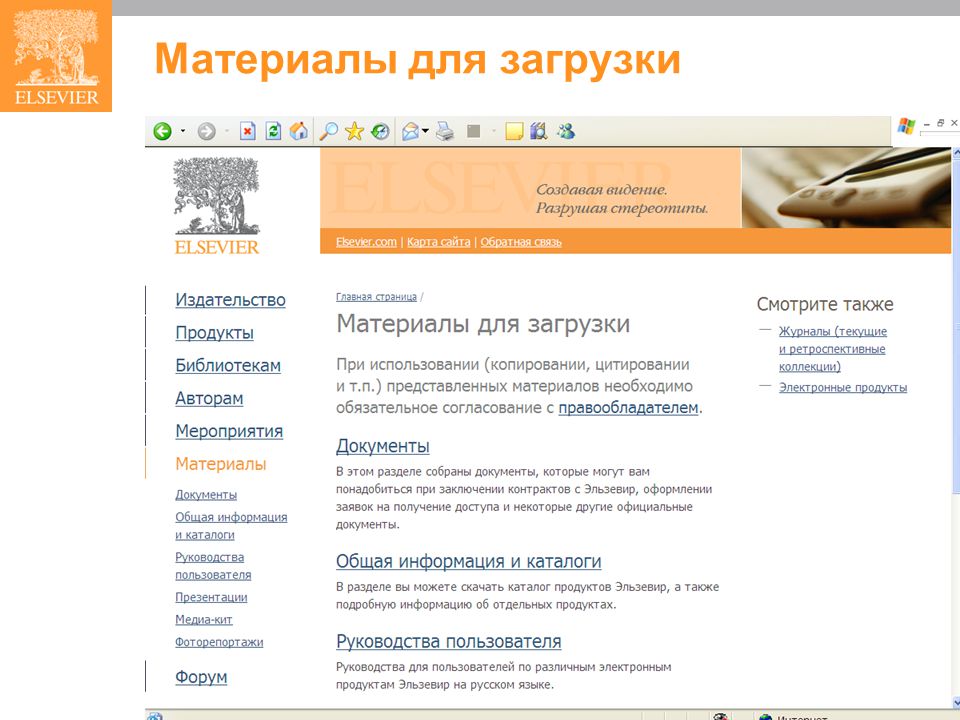The image size is (960, 720).
Task: Click the keyboard banner image
Action: [846, 187]
